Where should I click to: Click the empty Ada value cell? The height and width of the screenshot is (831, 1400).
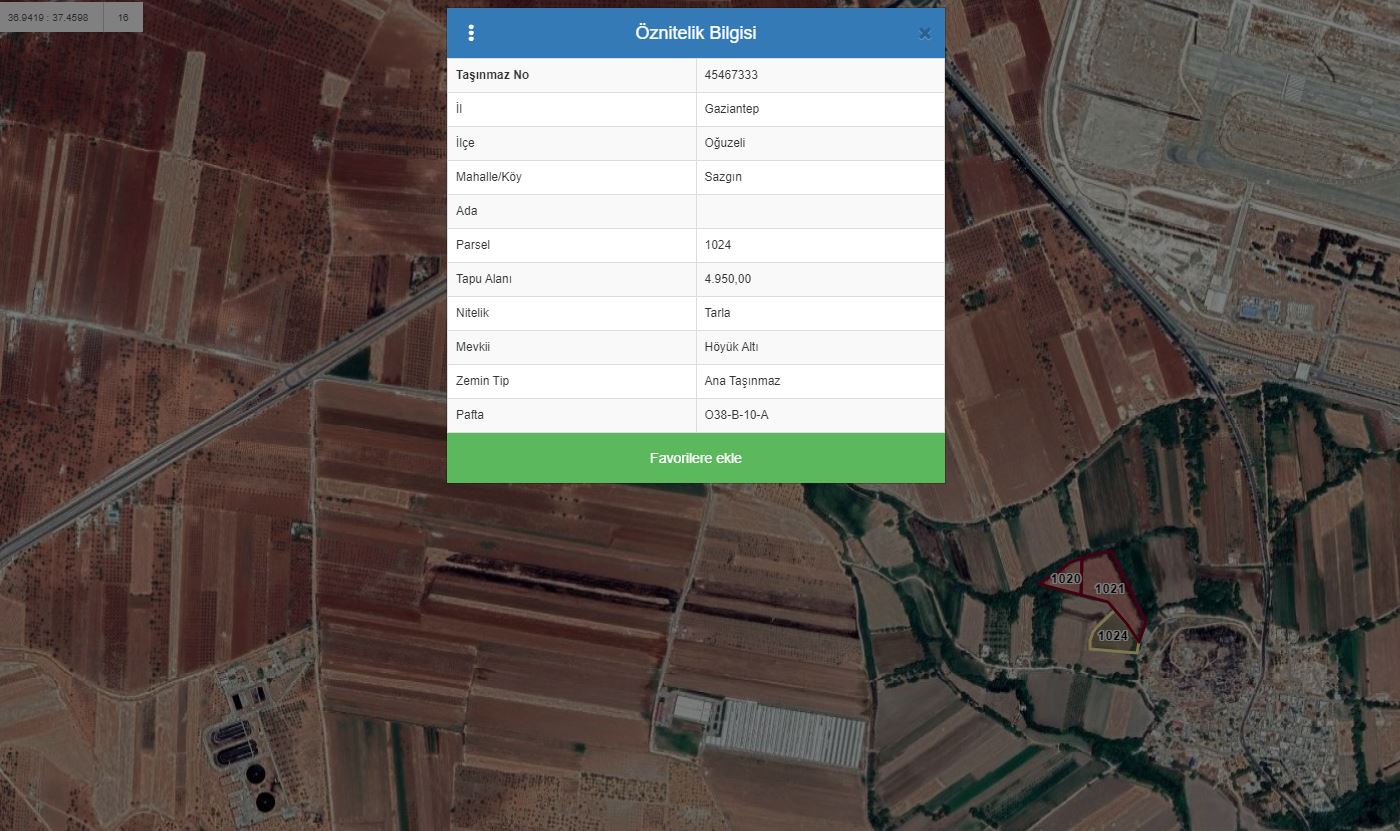tap(820, 211)
